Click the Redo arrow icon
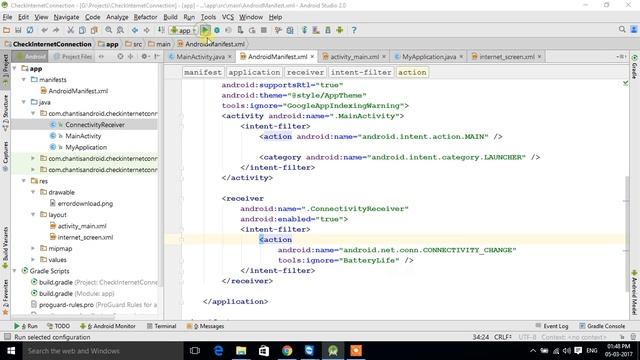This screenshot has height=360, width=640. click(x=56, y=30)
